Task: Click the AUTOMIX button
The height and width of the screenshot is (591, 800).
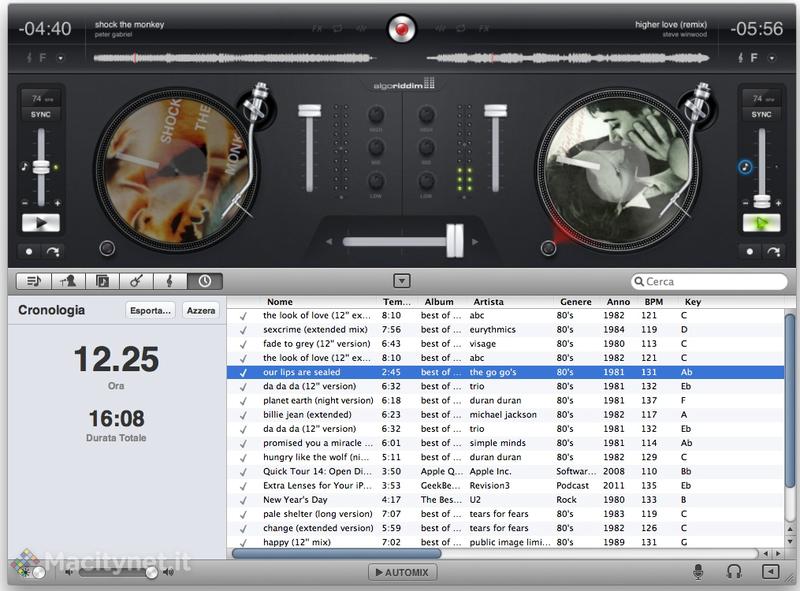Action: [x=402, y=572]
